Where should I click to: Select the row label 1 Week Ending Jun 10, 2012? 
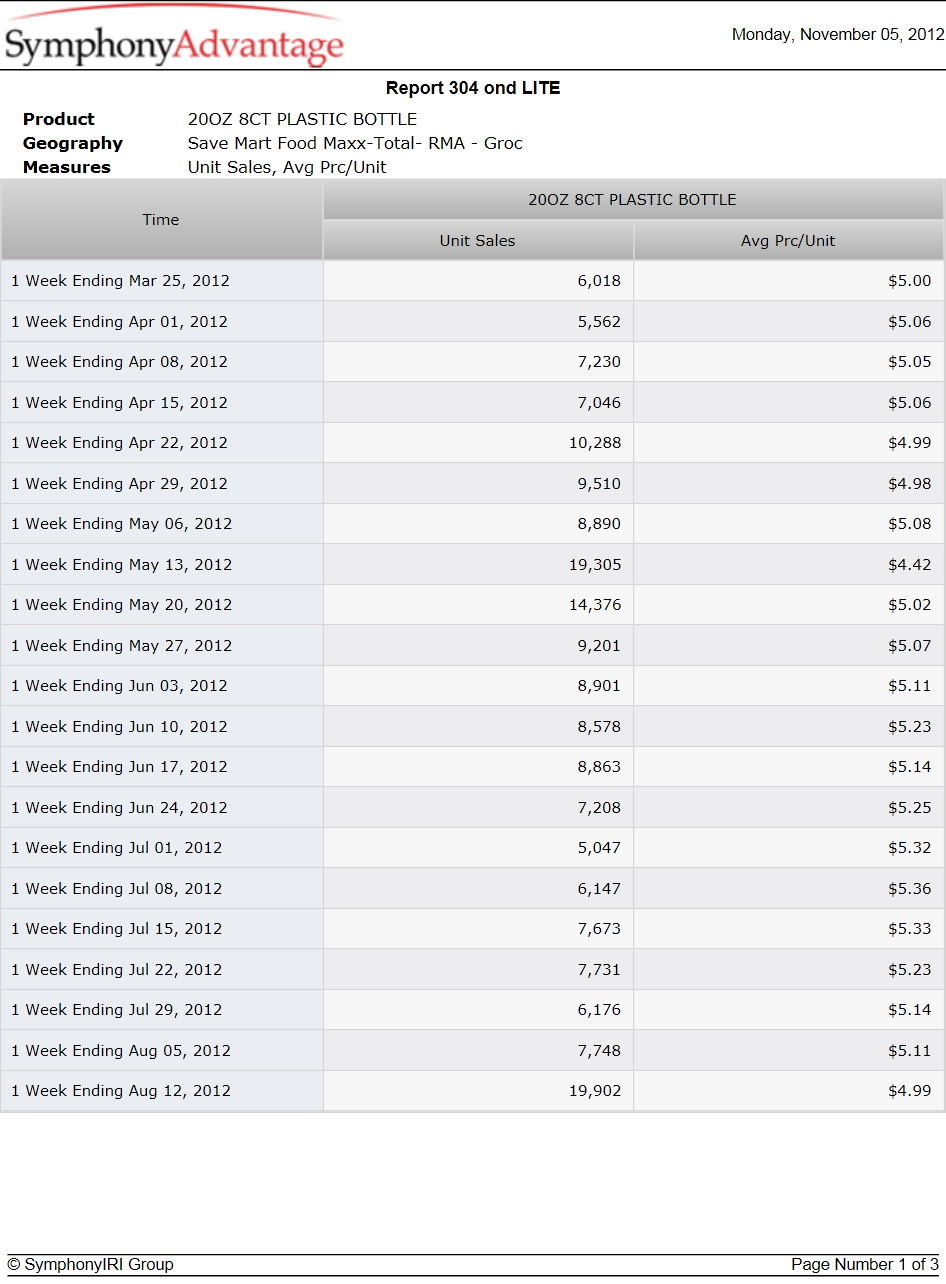(x=119, y=727)
